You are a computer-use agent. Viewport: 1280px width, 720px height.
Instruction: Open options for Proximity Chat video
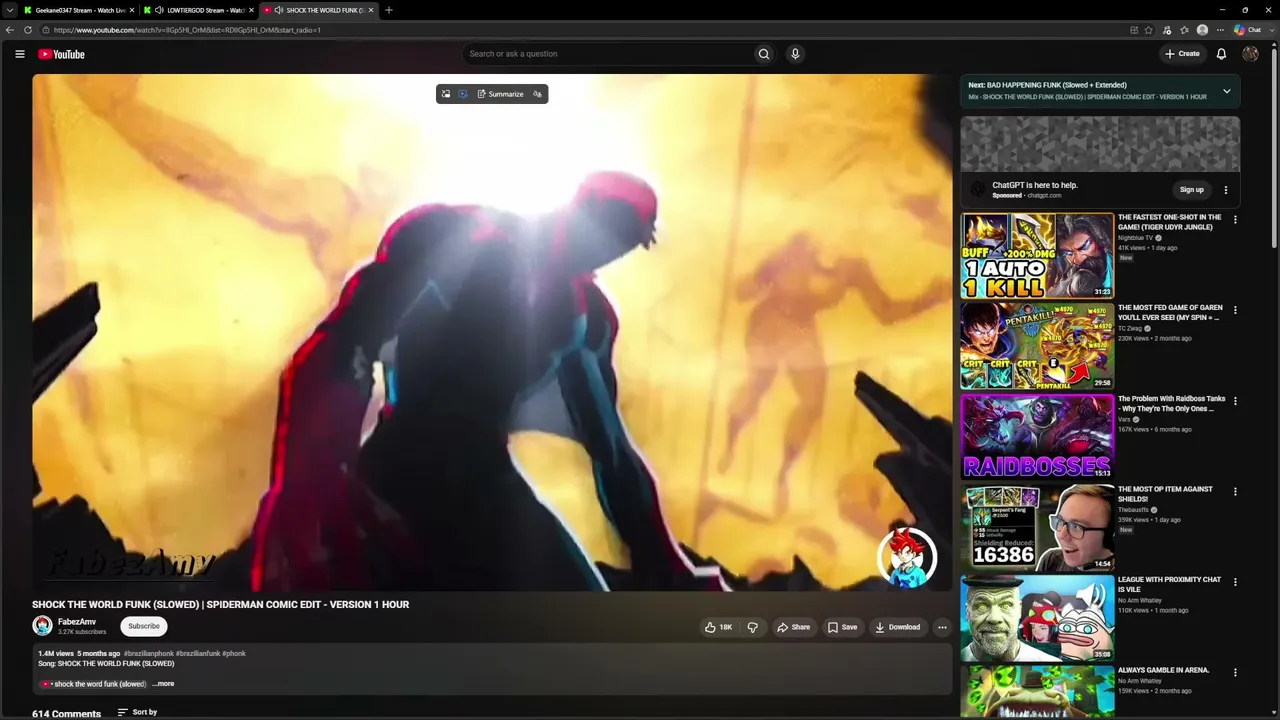(1235, 582)
